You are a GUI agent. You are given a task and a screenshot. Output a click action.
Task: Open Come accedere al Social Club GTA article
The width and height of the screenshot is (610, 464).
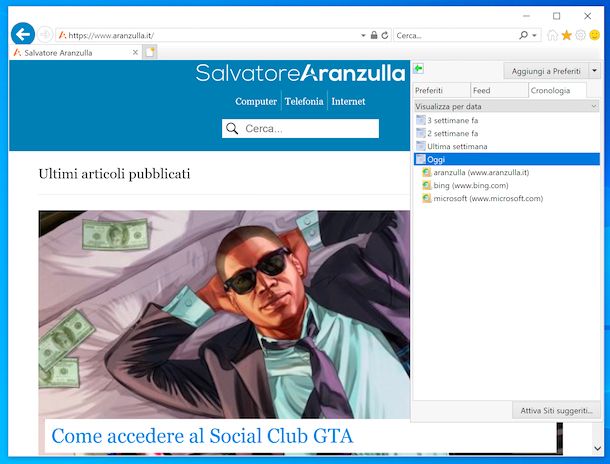(x=202, y=436)
